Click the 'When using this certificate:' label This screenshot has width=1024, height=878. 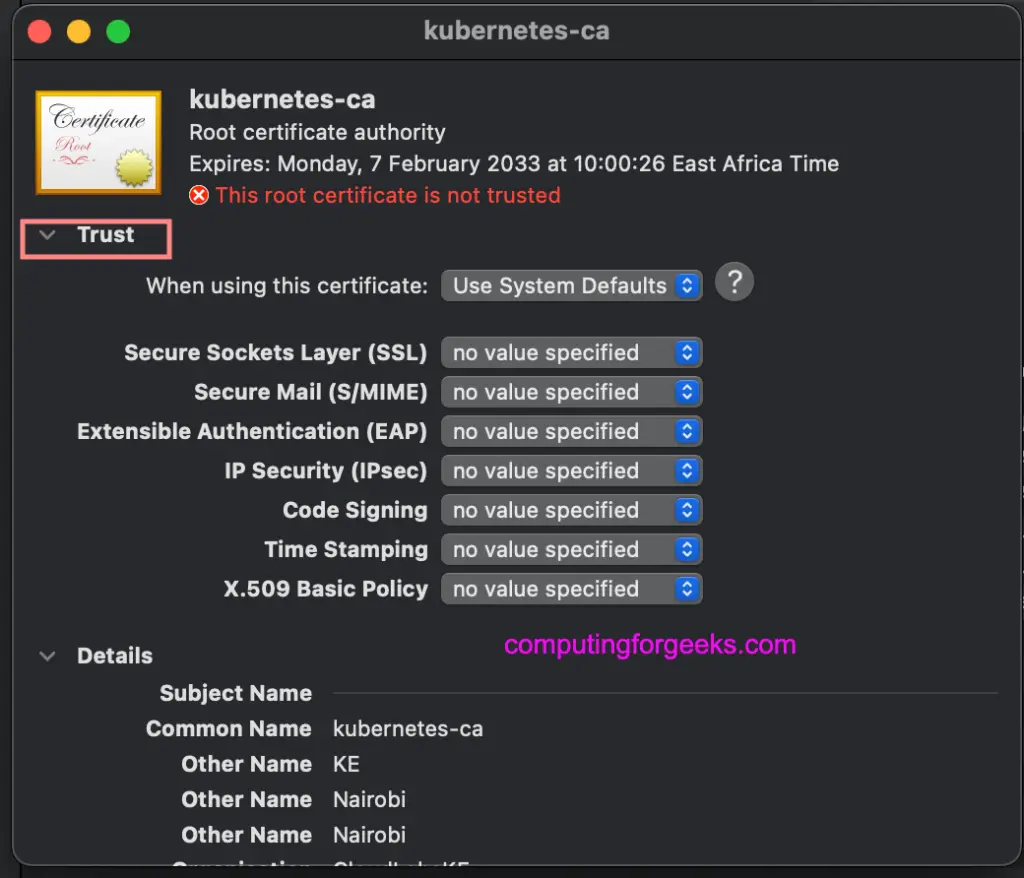(x=287, y=286)
